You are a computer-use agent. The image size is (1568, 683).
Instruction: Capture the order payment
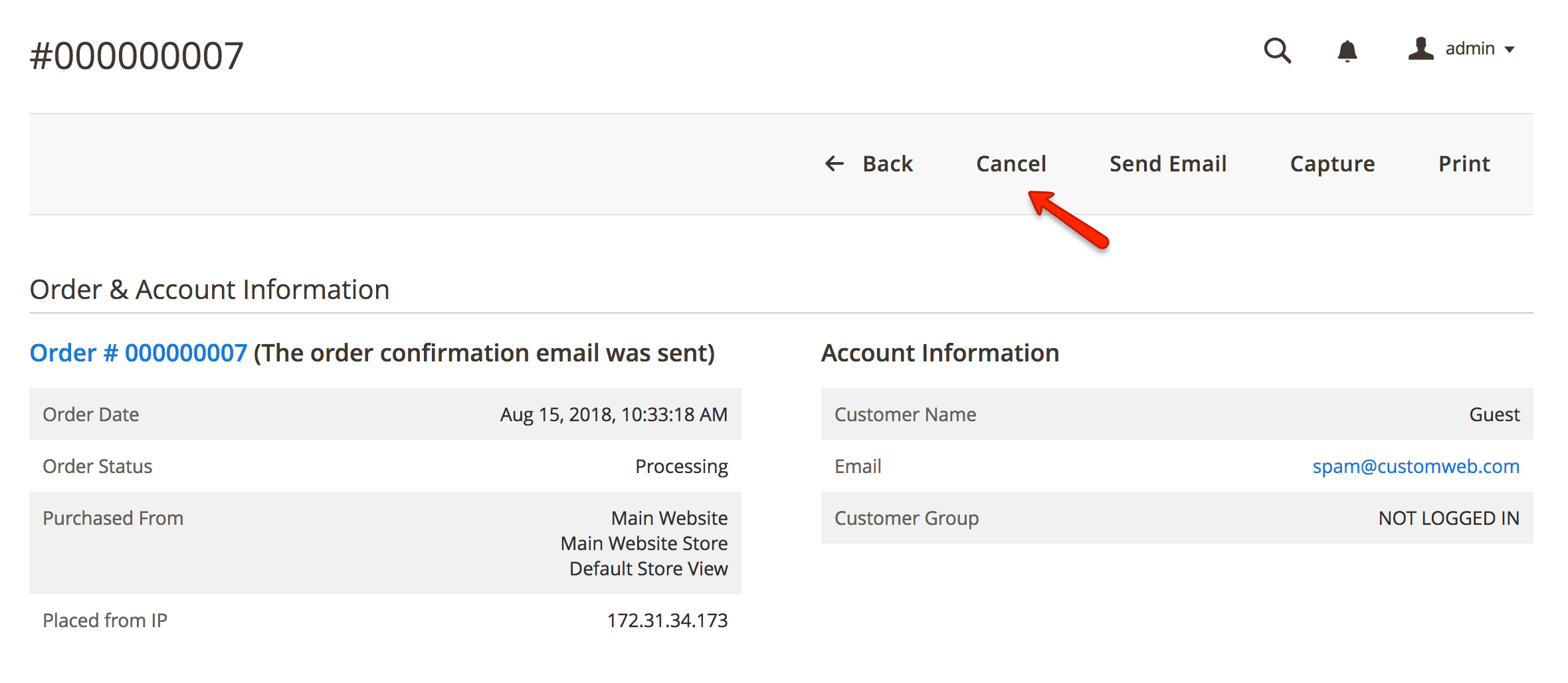click(x=1332, y=163)
